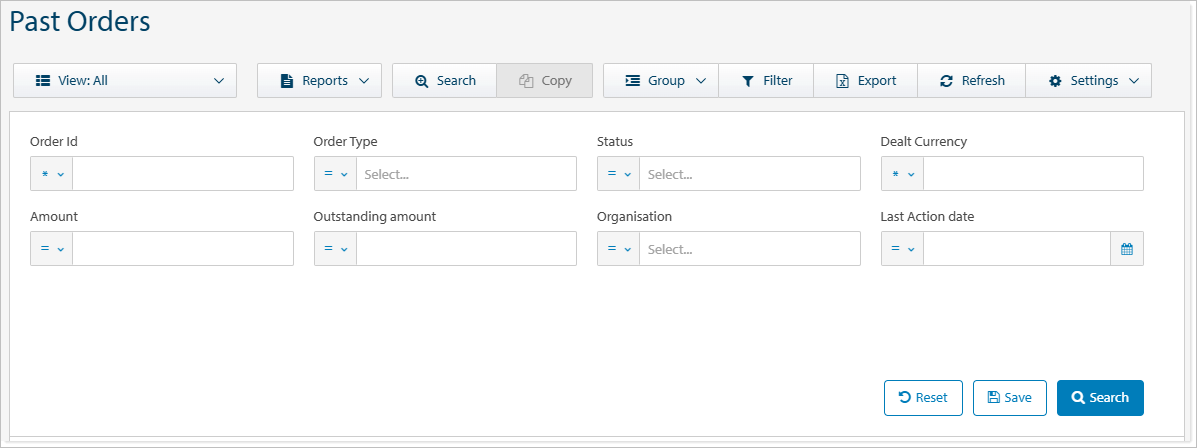Click the Last Action date input field
The image size is (1197, 448).
pos(1017,249)
